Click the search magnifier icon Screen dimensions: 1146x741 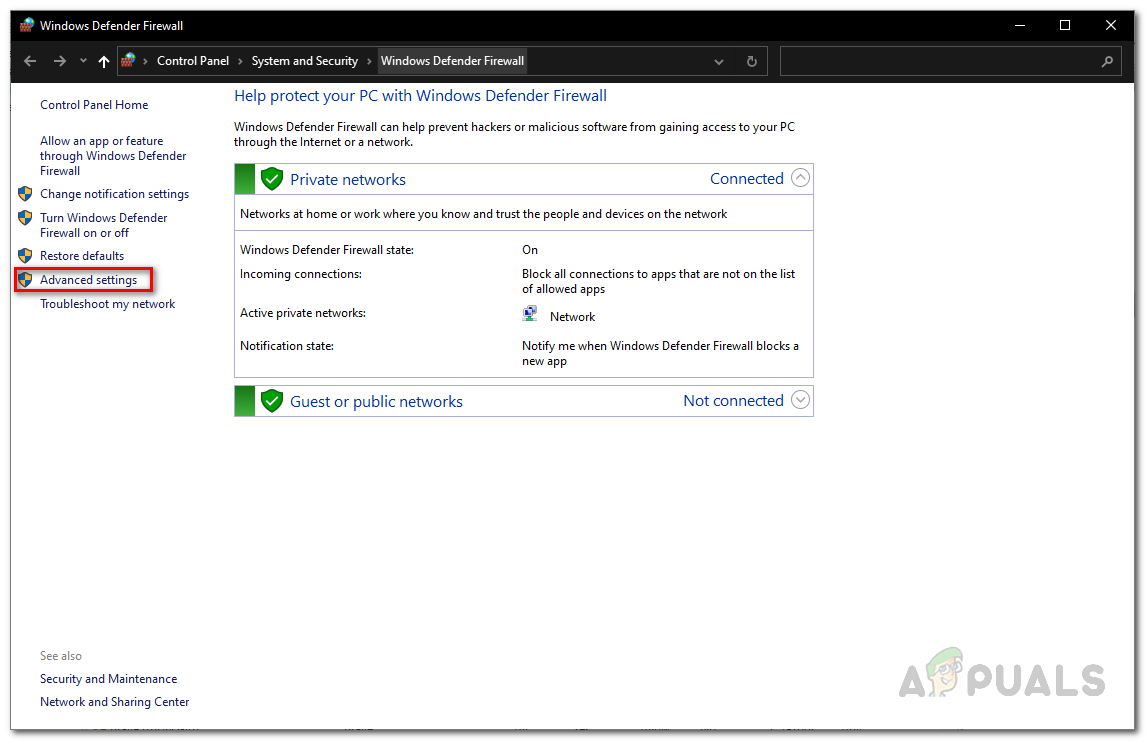pyautogui.click(x=1107, y=61)
